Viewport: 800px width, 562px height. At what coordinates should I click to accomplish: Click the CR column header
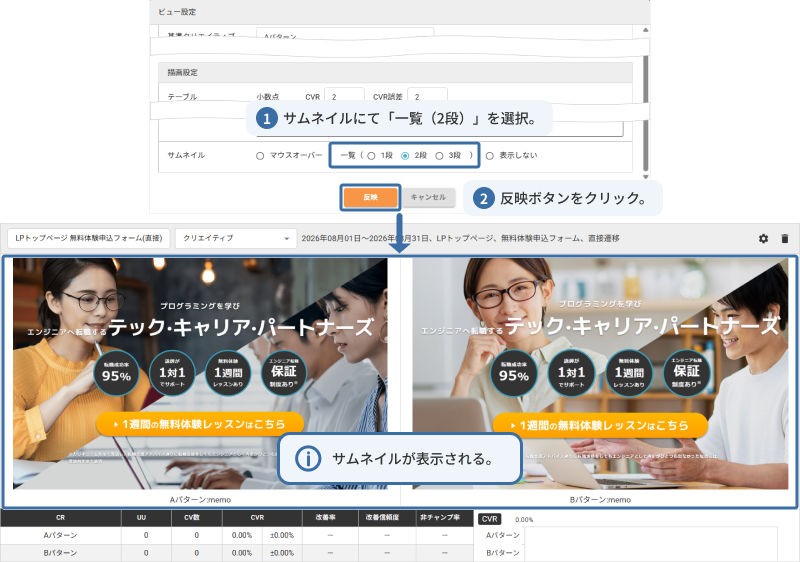(x=61, y=518)
